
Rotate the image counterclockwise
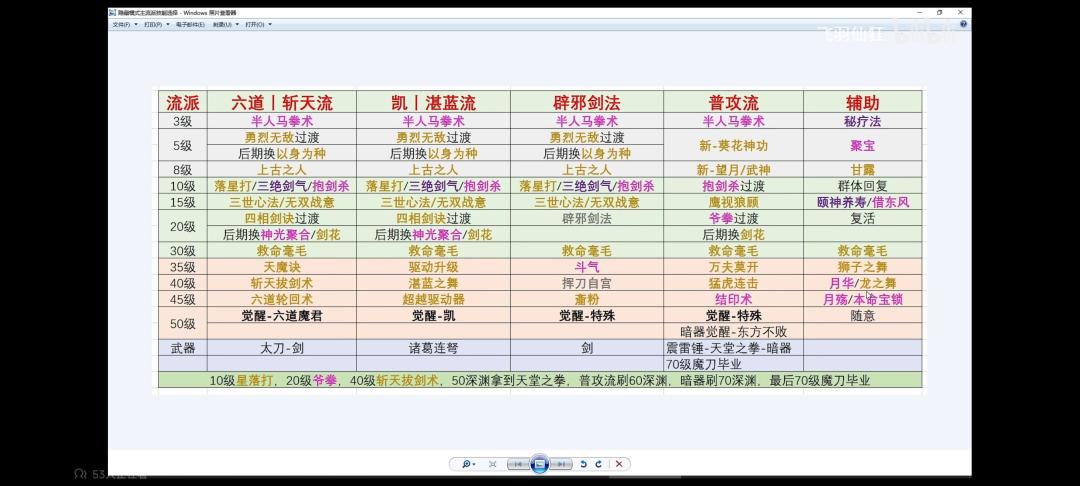pyautogui.click(x=584, y=464)
